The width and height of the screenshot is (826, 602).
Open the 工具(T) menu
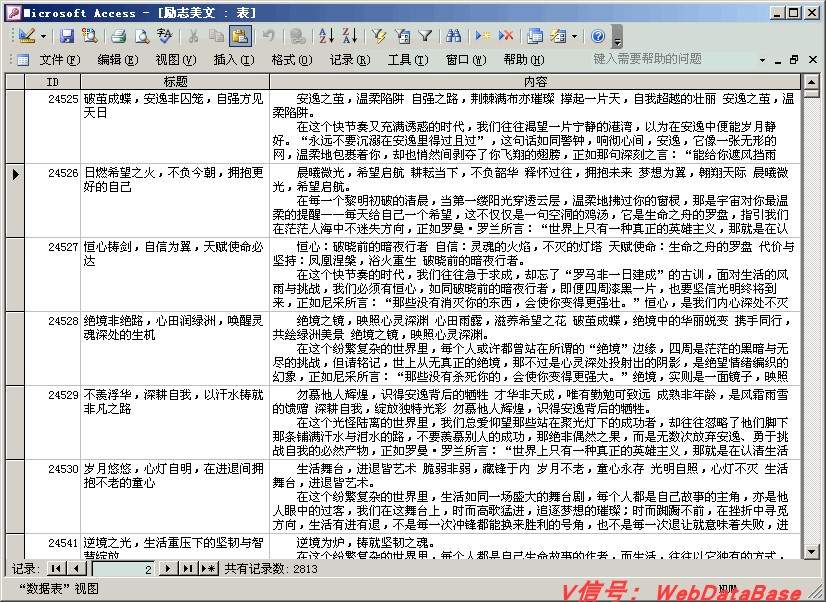(408, 60)
